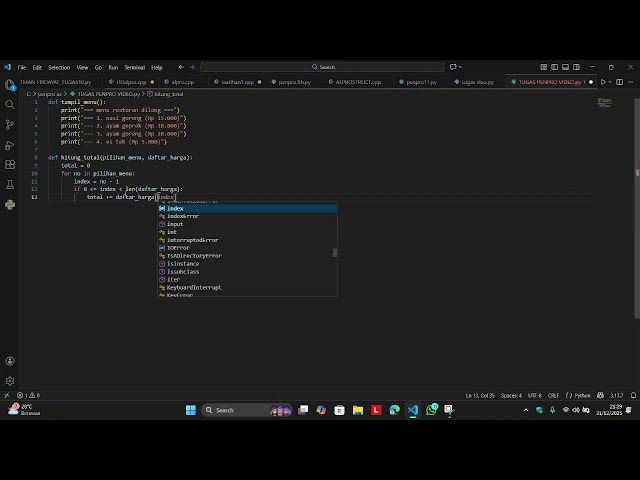The image size is (640, 480).
Task: Select 'input' from autocomplete suggestions
Action: 175,224
